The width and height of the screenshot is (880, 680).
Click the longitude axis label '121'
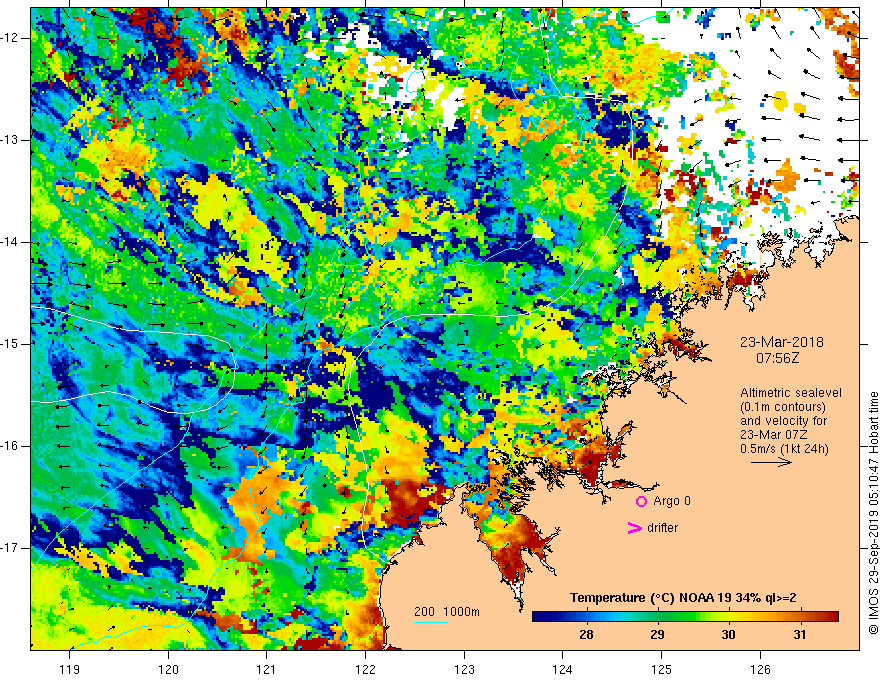(x=266, y=669)
